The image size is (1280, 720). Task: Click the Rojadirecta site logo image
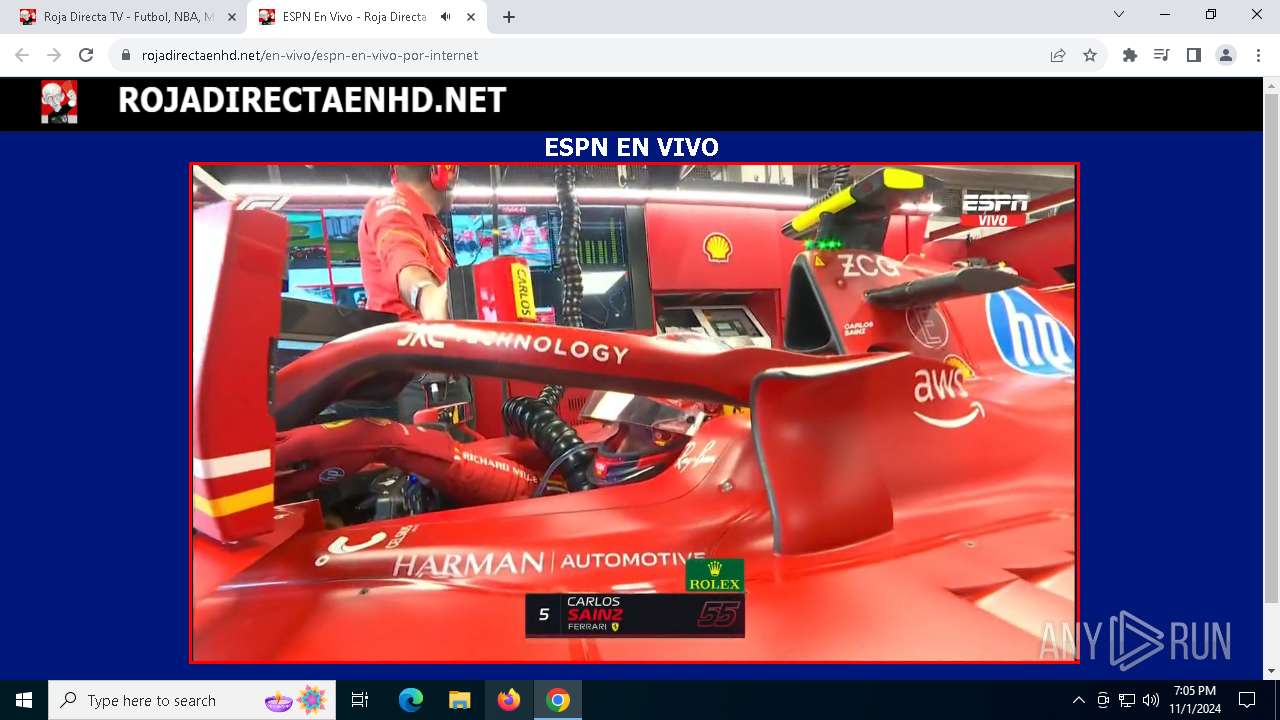coord(59,102)
